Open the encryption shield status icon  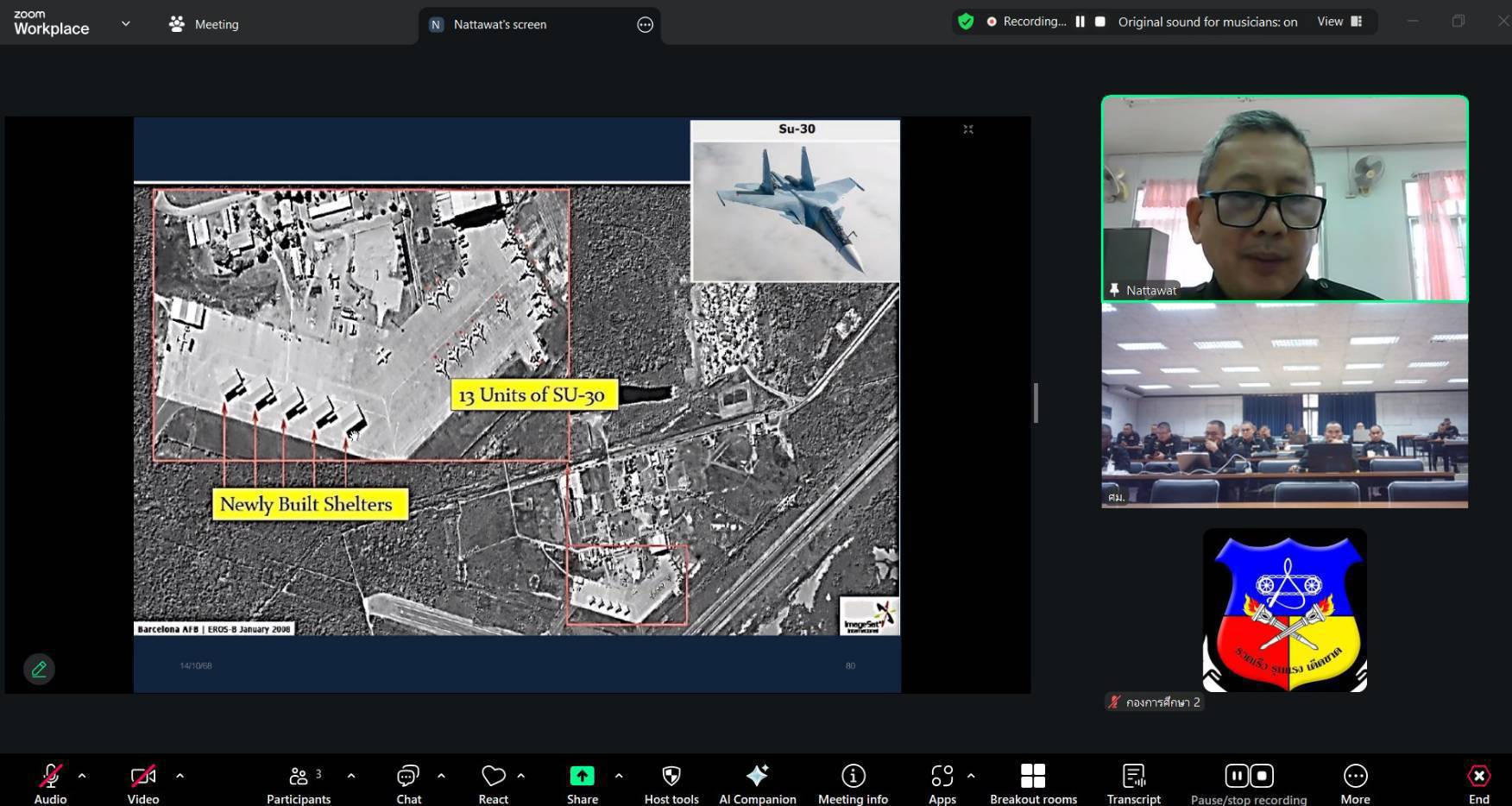(966, 22)
